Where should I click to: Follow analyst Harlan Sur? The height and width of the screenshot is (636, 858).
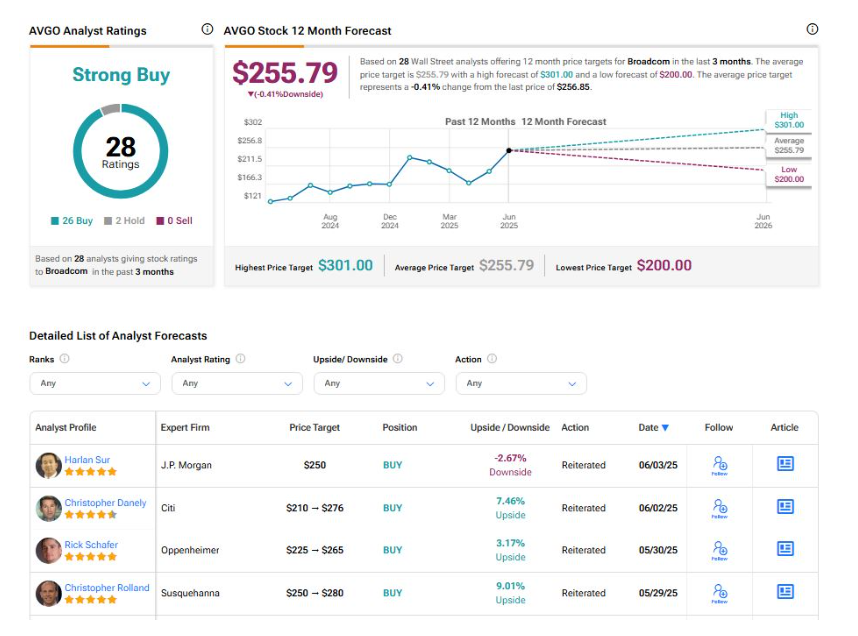pyautogui.click(x=720, y=465)
